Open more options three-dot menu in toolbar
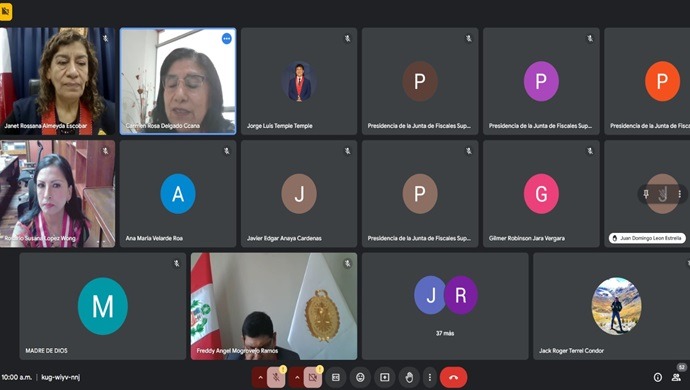The image size is (690, 390). tap(429, 377)
